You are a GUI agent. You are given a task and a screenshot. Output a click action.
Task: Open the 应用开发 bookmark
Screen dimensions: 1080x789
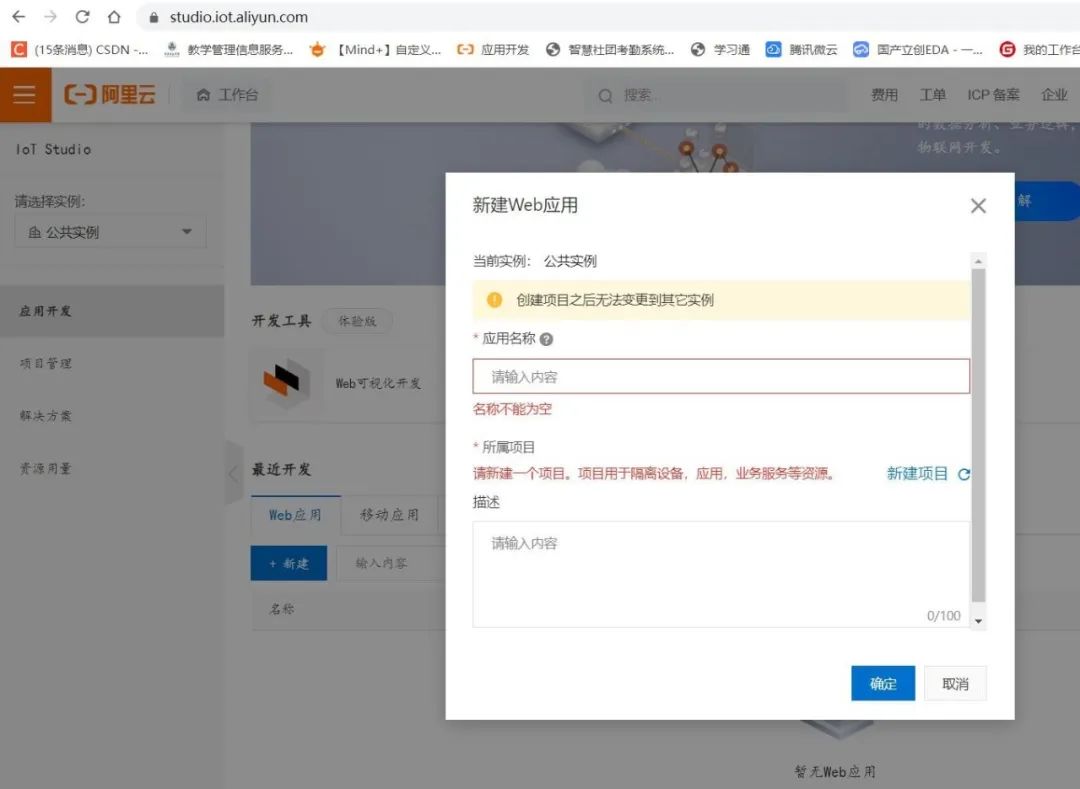tap(493, 50)
